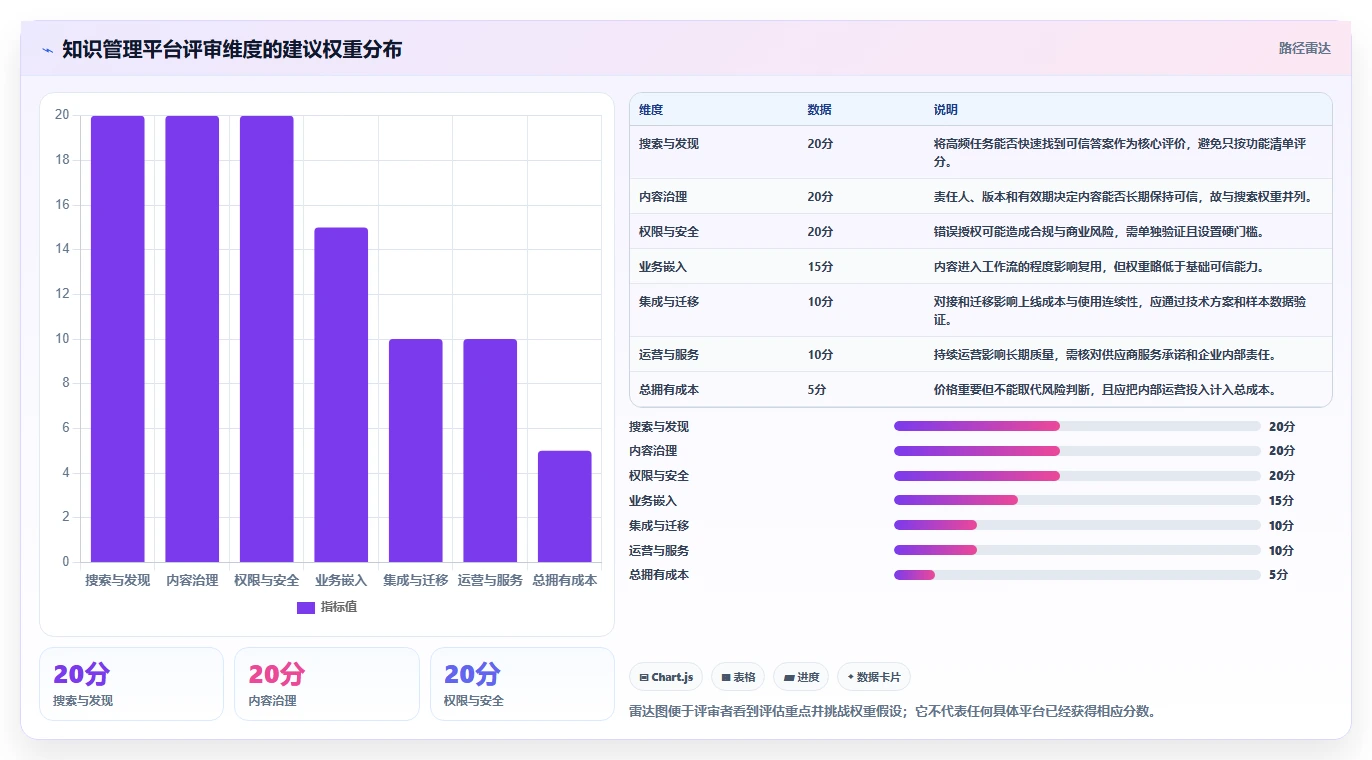The image size is (1372, 760).
Task: Click the footnote beginning 雷达图便于评审者
Action: (892, 712)
